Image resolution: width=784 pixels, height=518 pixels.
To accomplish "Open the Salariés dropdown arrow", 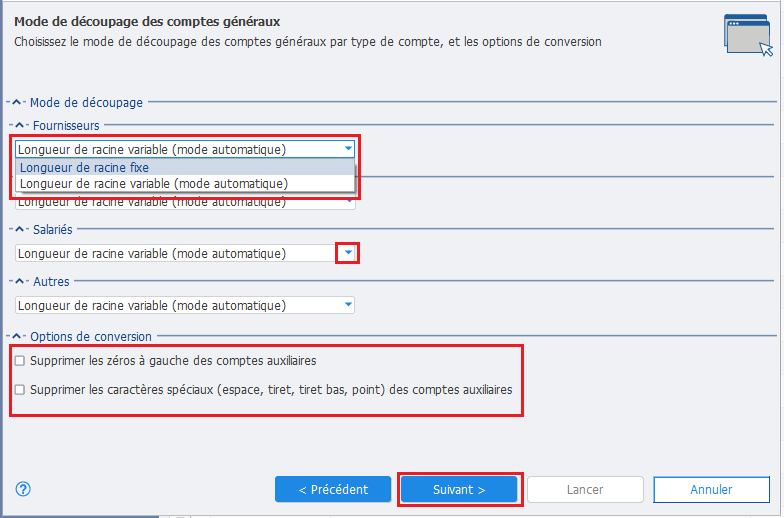I will (x=348, y=253).
